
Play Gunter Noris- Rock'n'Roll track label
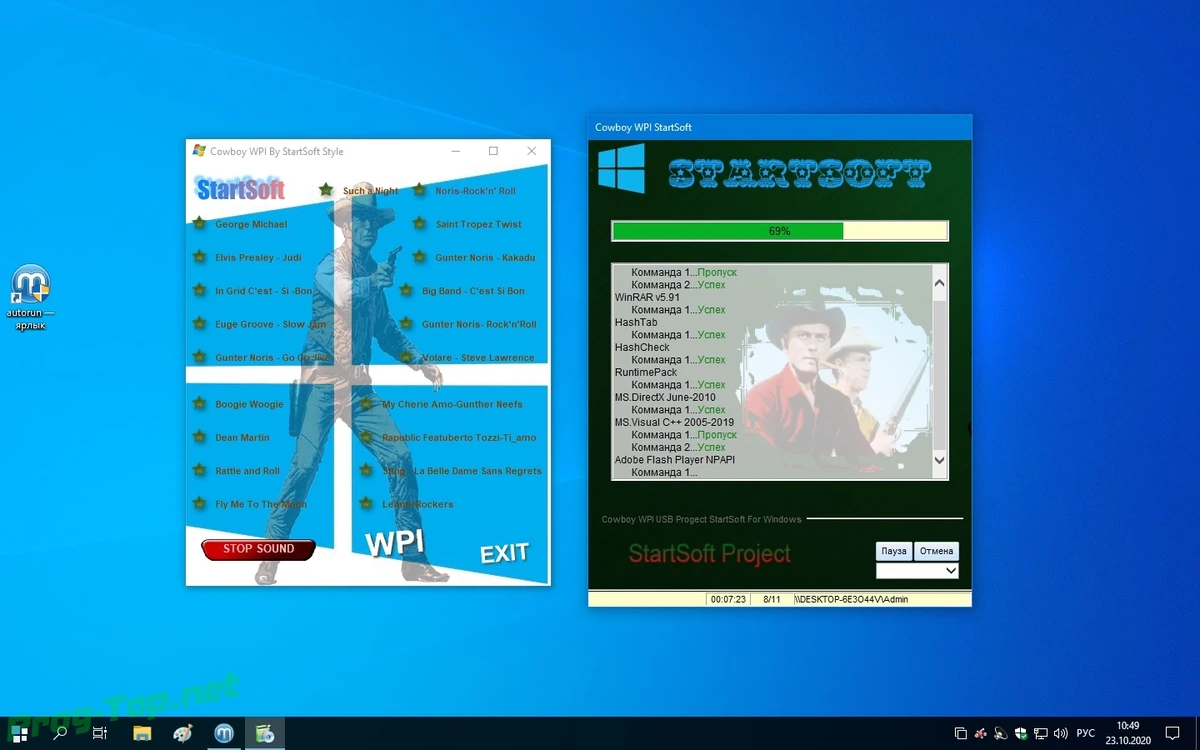479,324
